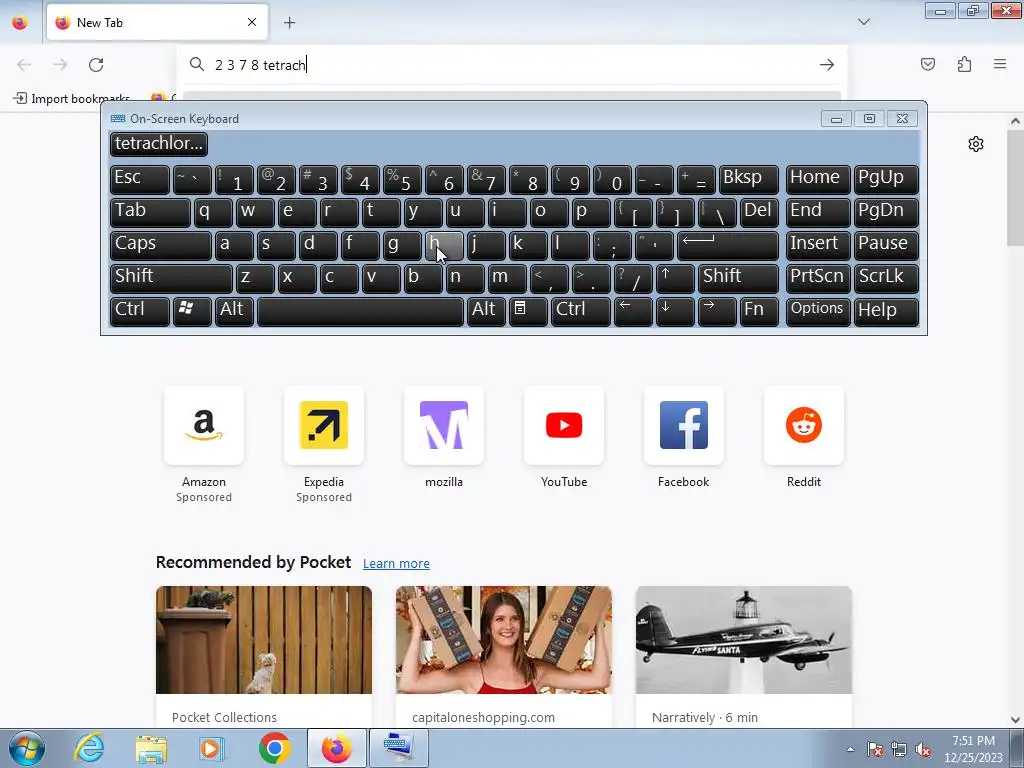
Task: Click the letter o key on keyboard
Action: 549,212
